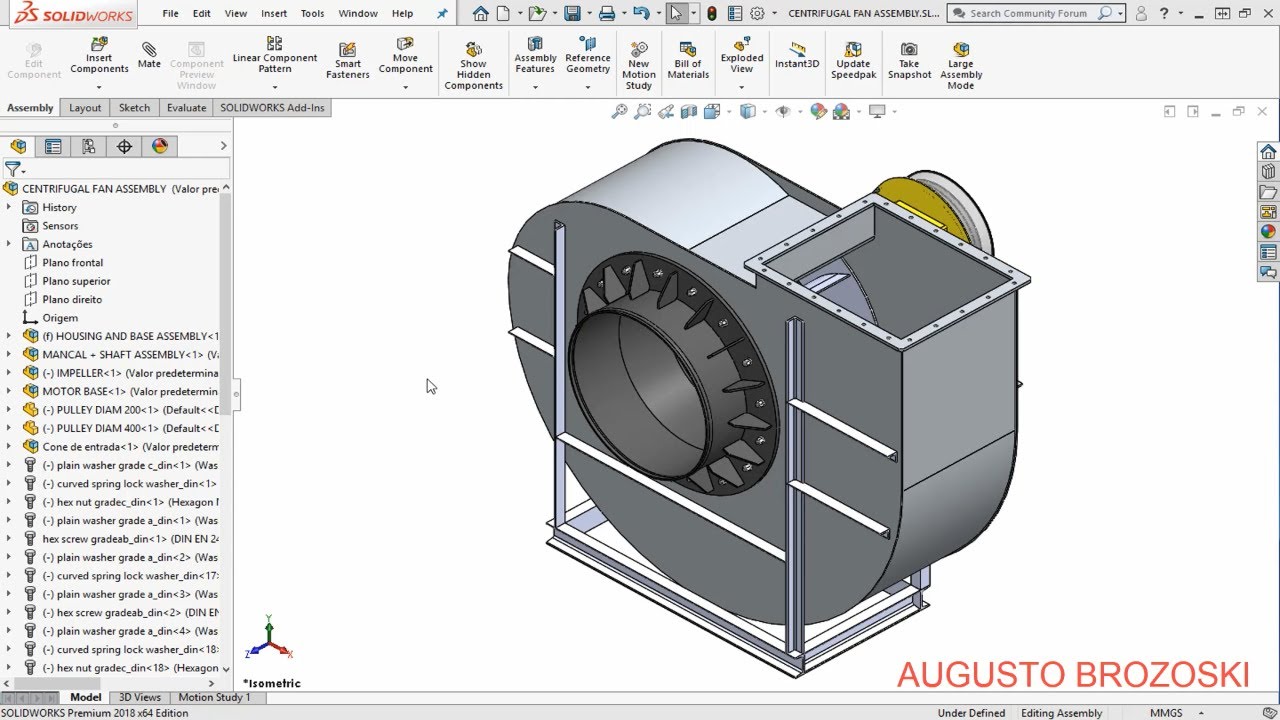Open DimXpertManager tab icon
This screenshot has height=720, width=1280.
(124, 146)
